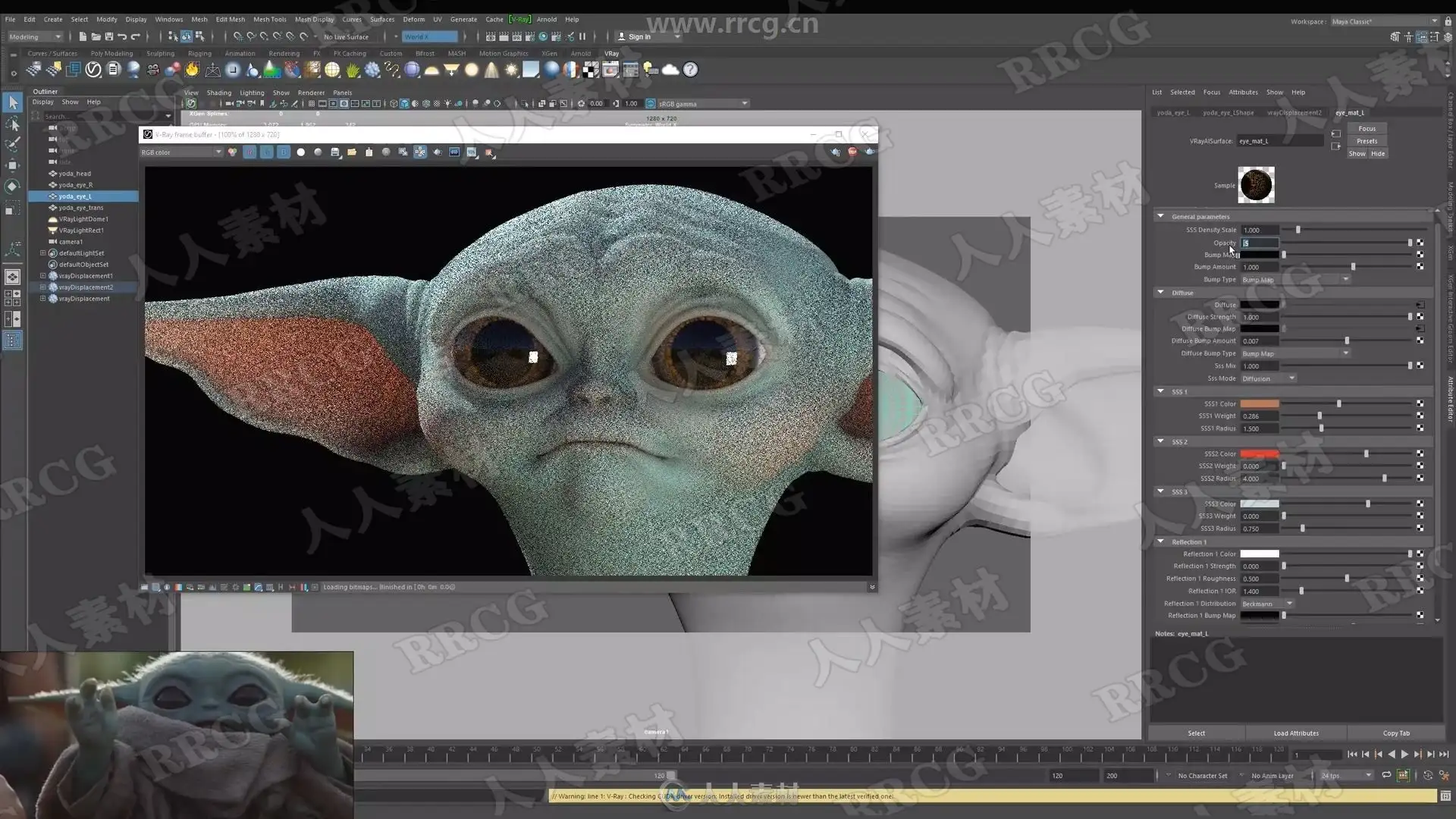Click the sun light shelf icon
The width and height of the screenshot is (1456, 819).
[512, 70]
